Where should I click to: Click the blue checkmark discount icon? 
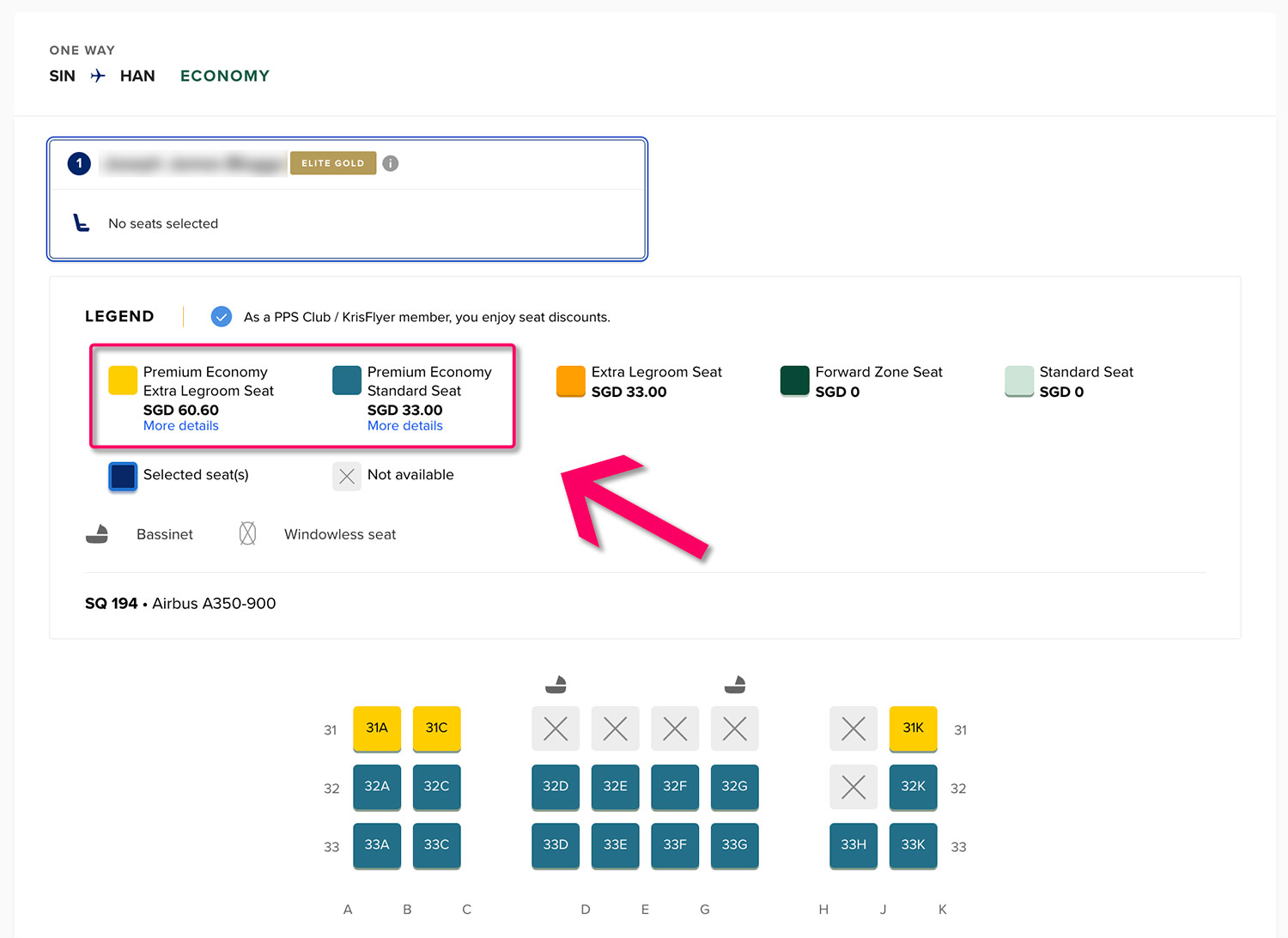222,317
